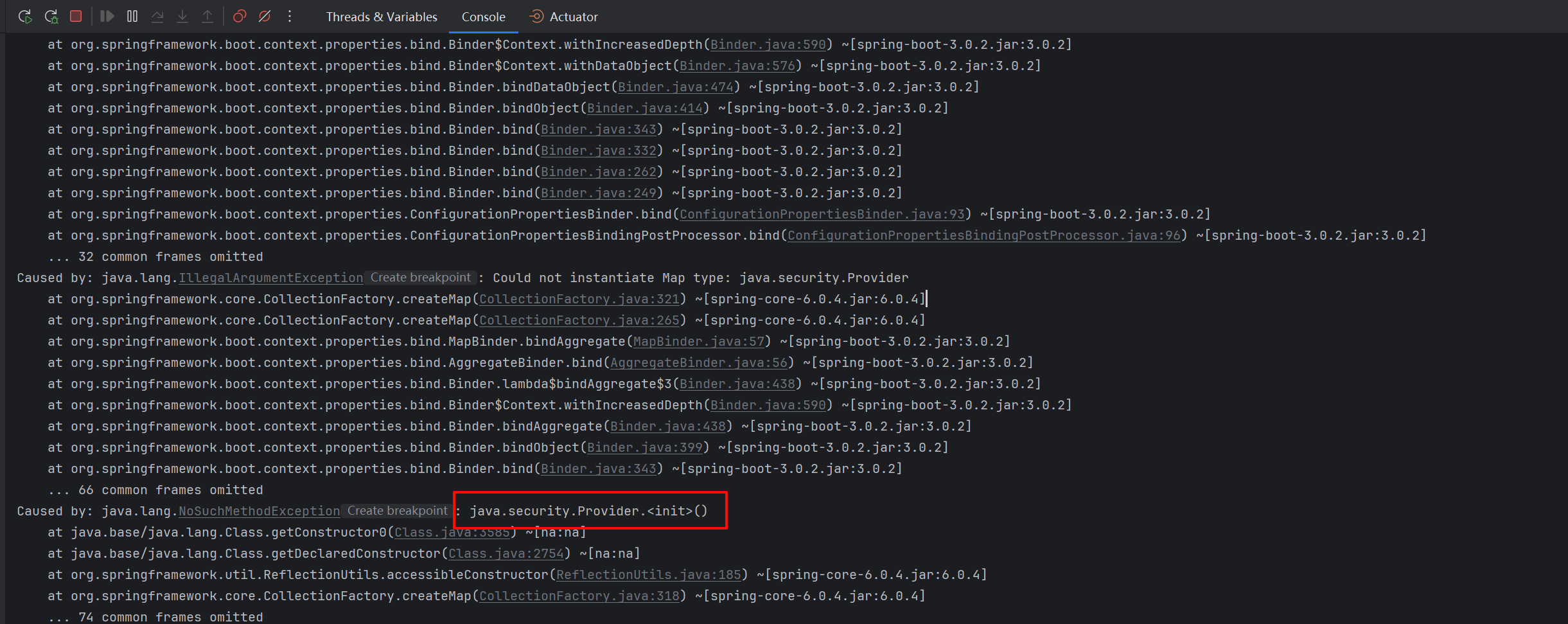Jump to Binder.java:414
The image size is (1568, 624).
pos(645,109)
